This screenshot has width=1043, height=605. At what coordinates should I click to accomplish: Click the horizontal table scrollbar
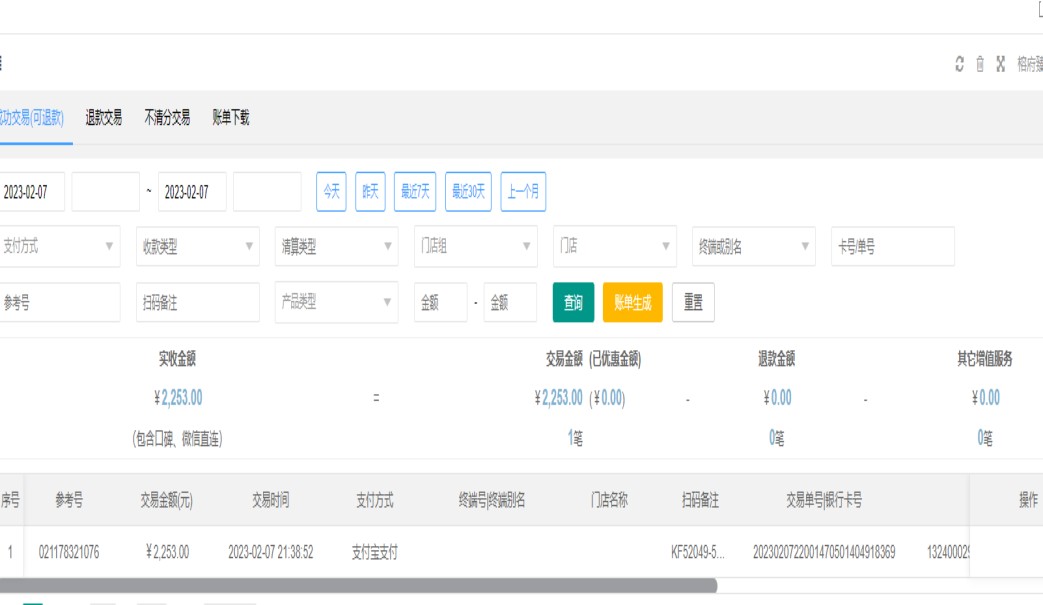pos(358,586)
